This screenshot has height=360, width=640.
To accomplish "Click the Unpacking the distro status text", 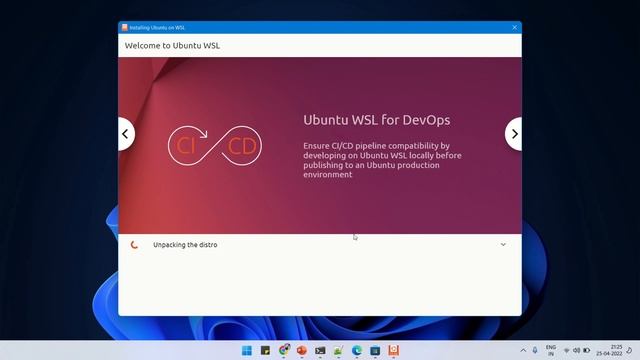I will pyautogui.click(x=185, y=245).
